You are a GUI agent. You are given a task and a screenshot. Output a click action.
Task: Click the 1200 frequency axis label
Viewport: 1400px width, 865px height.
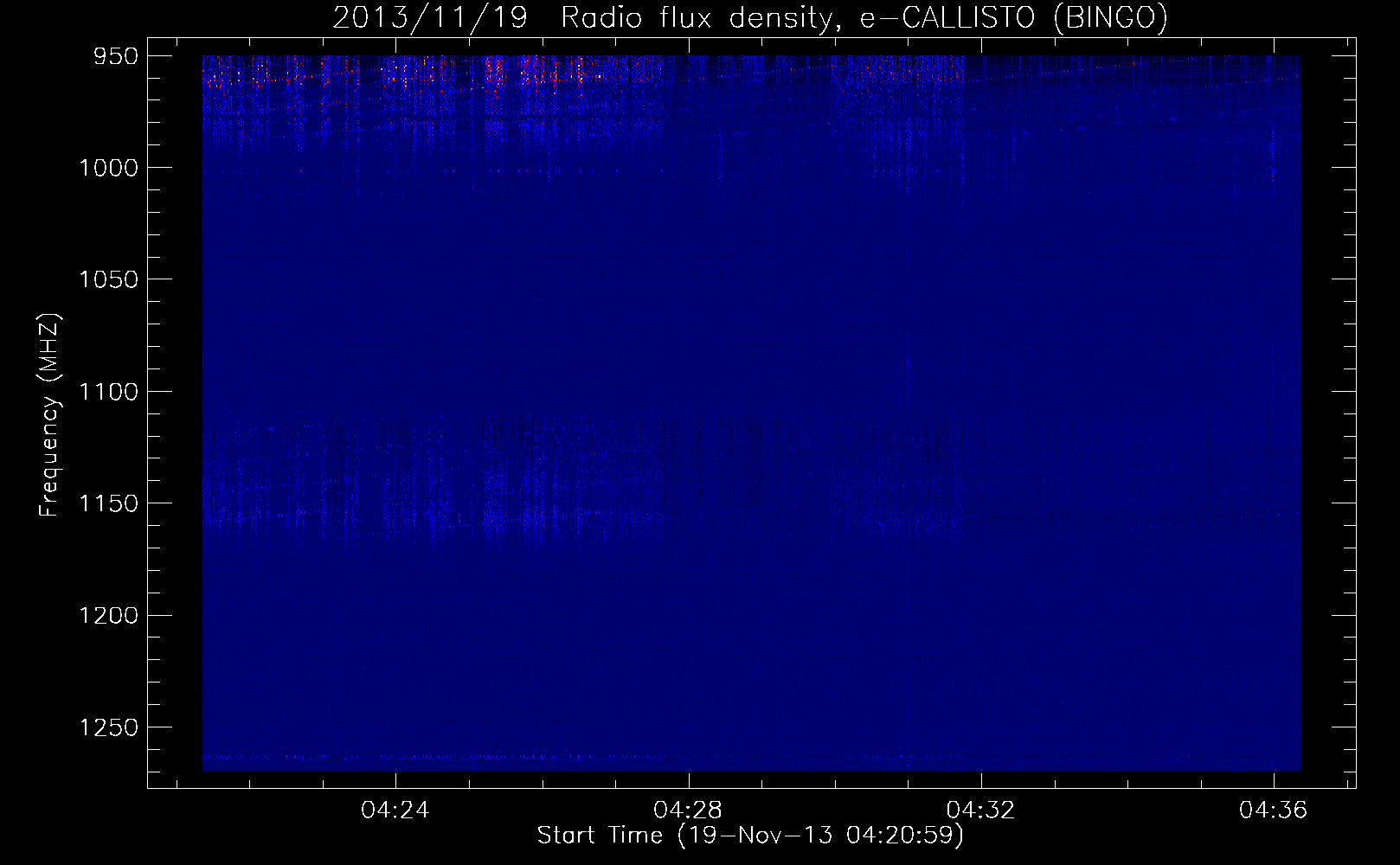coord(108,615)
